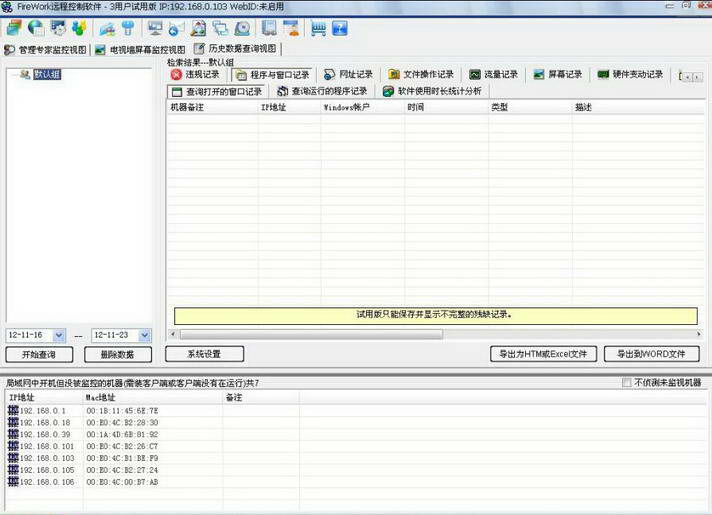This screenshot has height=515, width=712.
Task: Switch to 电视墙屏幕监控视图 tab
Action: (139, 49)
